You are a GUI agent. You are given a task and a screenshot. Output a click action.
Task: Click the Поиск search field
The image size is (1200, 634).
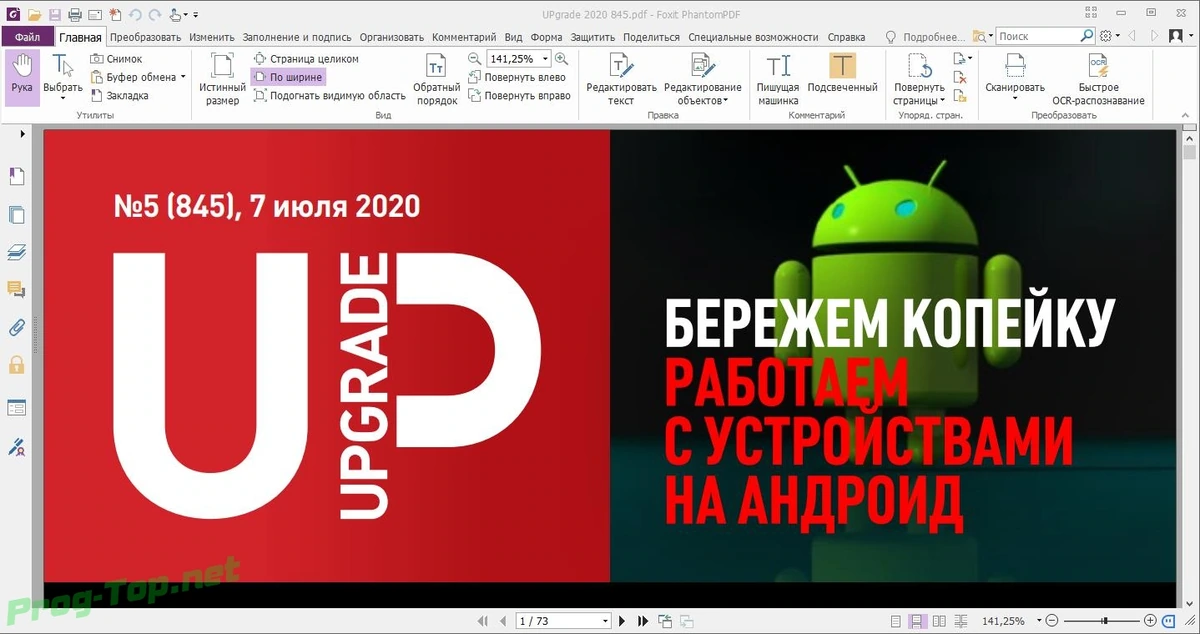point(1045,36)
